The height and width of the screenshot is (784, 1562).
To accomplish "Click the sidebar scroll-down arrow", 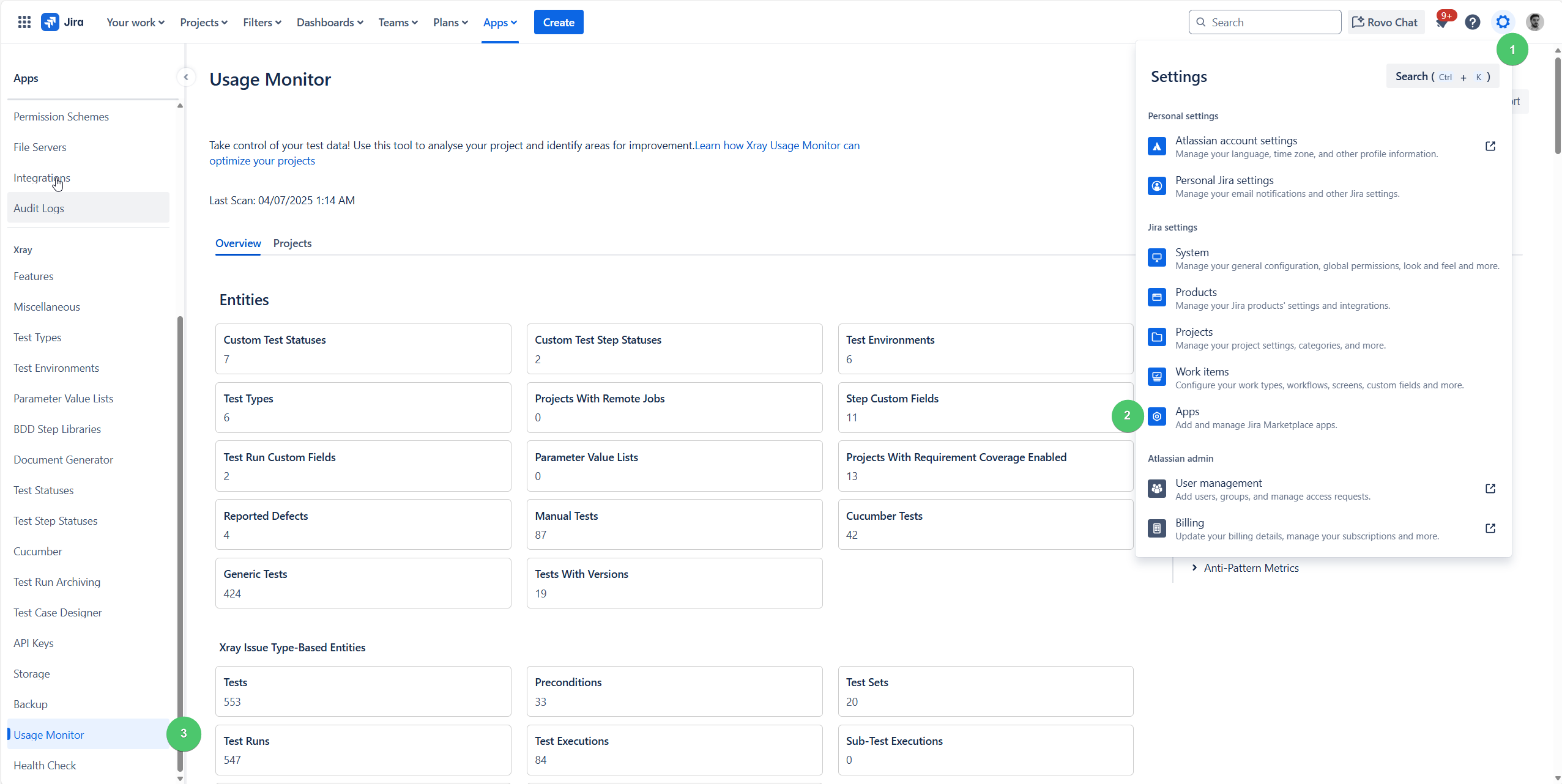I will click(x=180, y=778).
